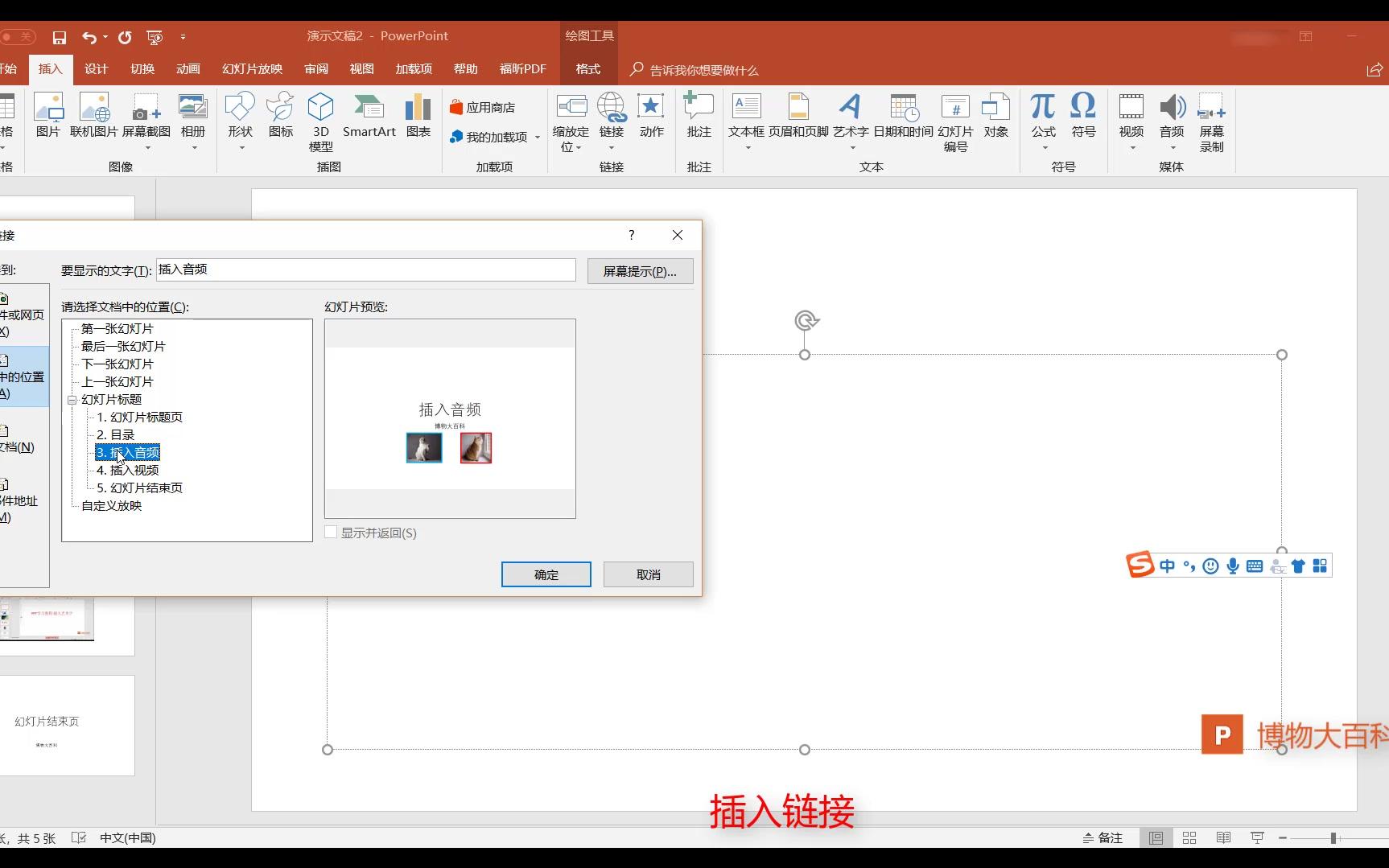Click the zoom slider handle
Screen dimensions: 1389x868
(x=1333, y=838)
